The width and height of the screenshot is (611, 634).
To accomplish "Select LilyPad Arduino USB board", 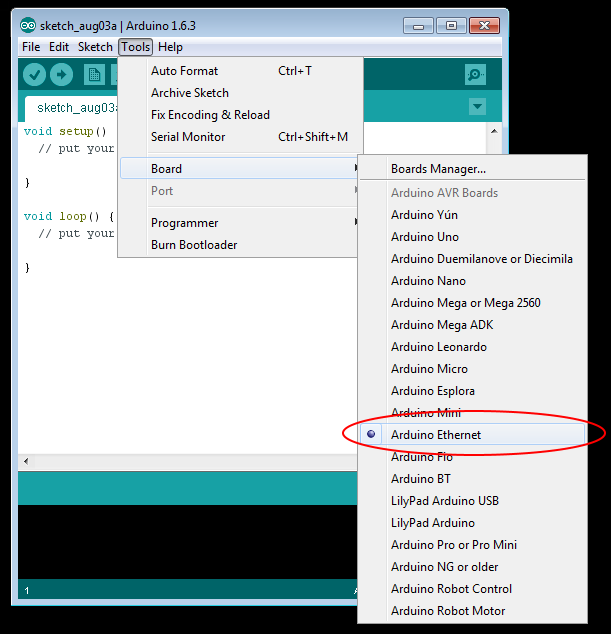I will pos(472,501).
